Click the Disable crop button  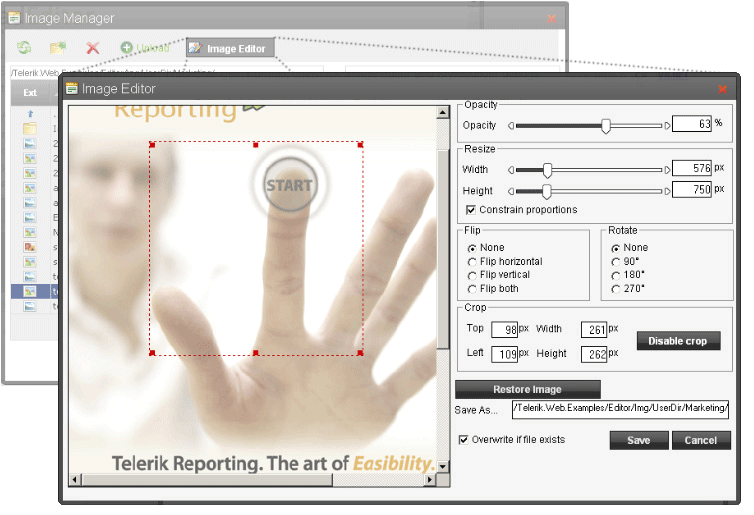coord(677,341)
